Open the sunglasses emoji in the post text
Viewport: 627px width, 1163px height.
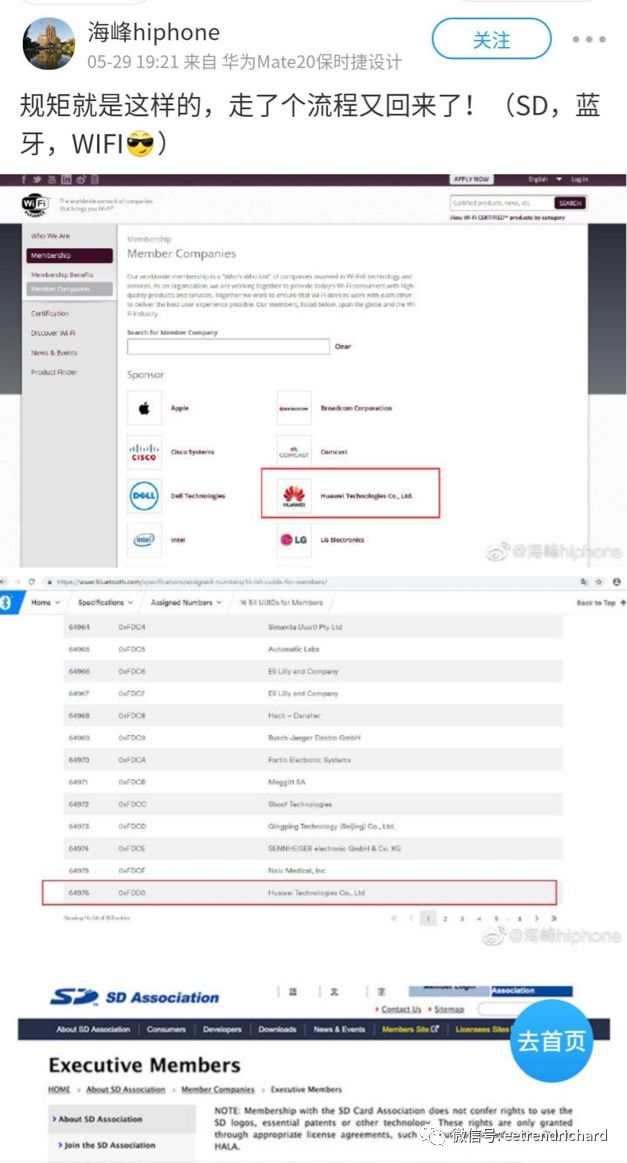139,142
